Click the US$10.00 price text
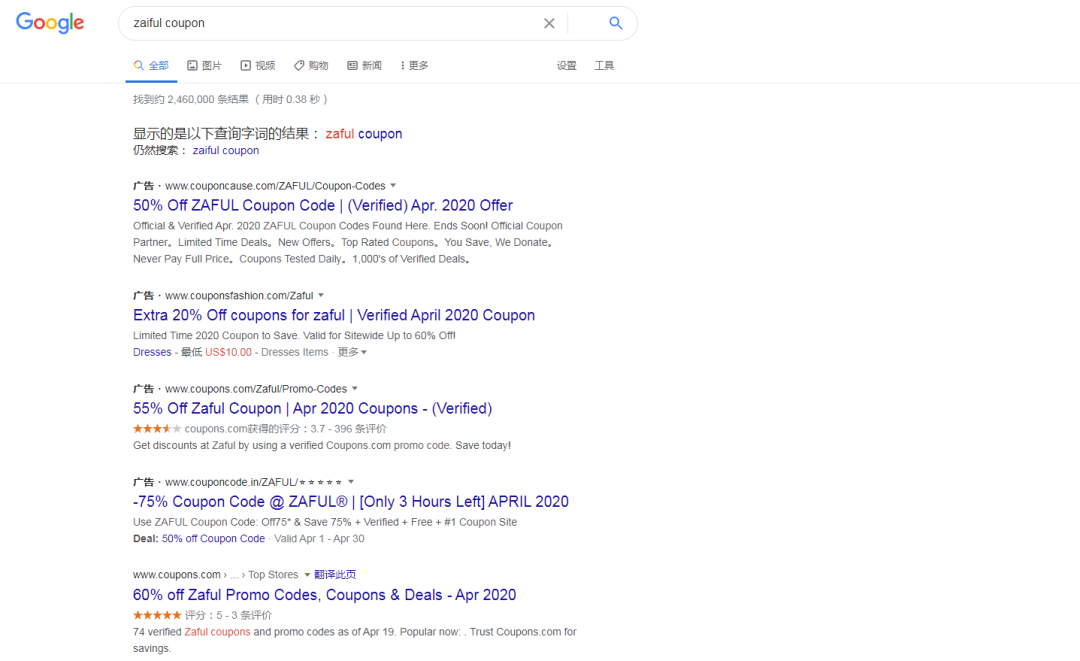This screenshot has height=661, width=1080. click(x=229, y=352)
